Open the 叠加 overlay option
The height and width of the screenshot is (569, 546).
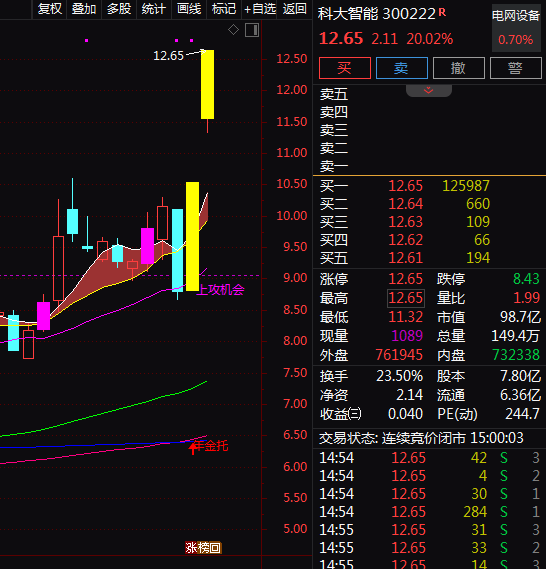click(84, 8)
